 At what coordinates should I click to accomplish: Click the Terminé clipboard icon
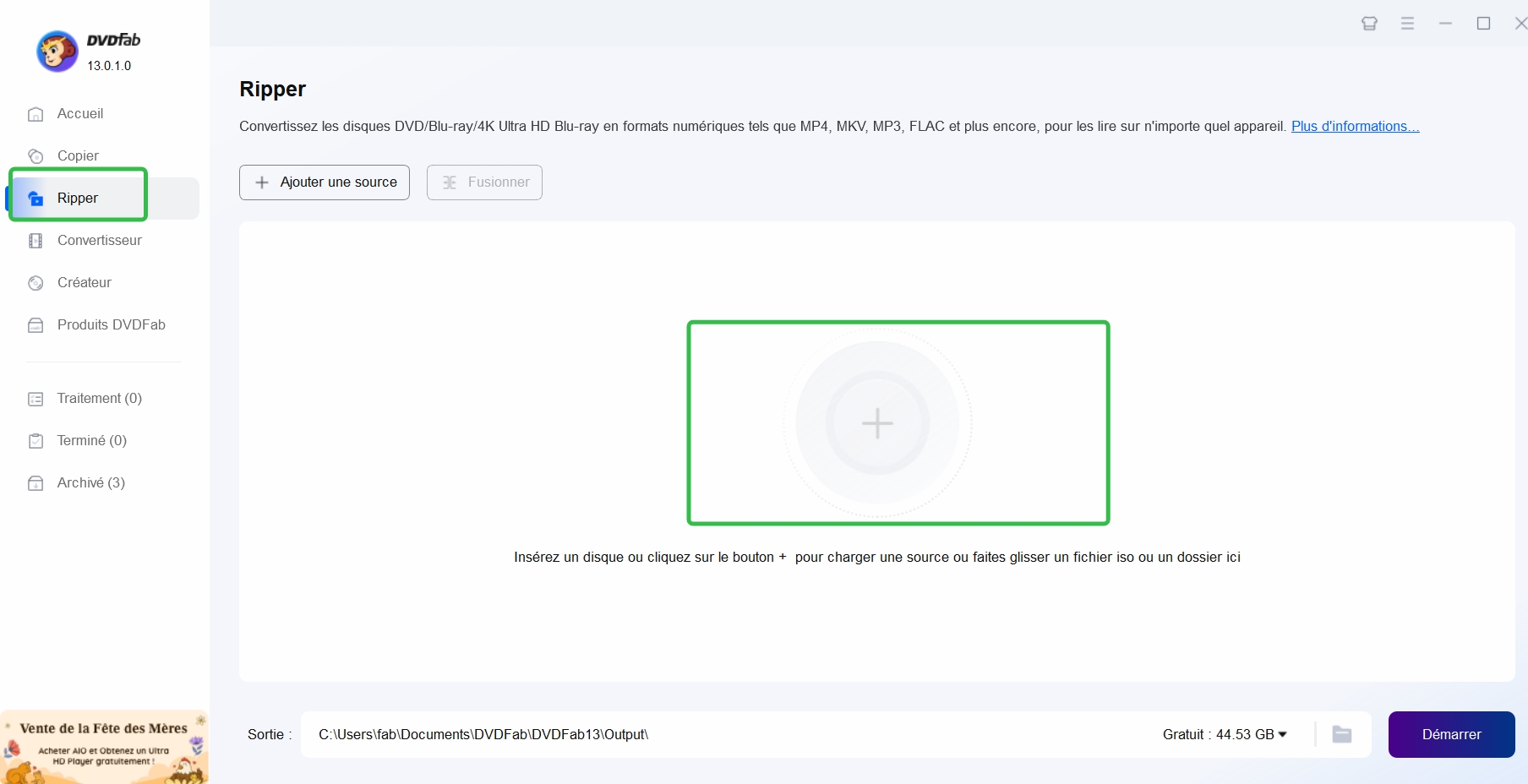point(35,441)
